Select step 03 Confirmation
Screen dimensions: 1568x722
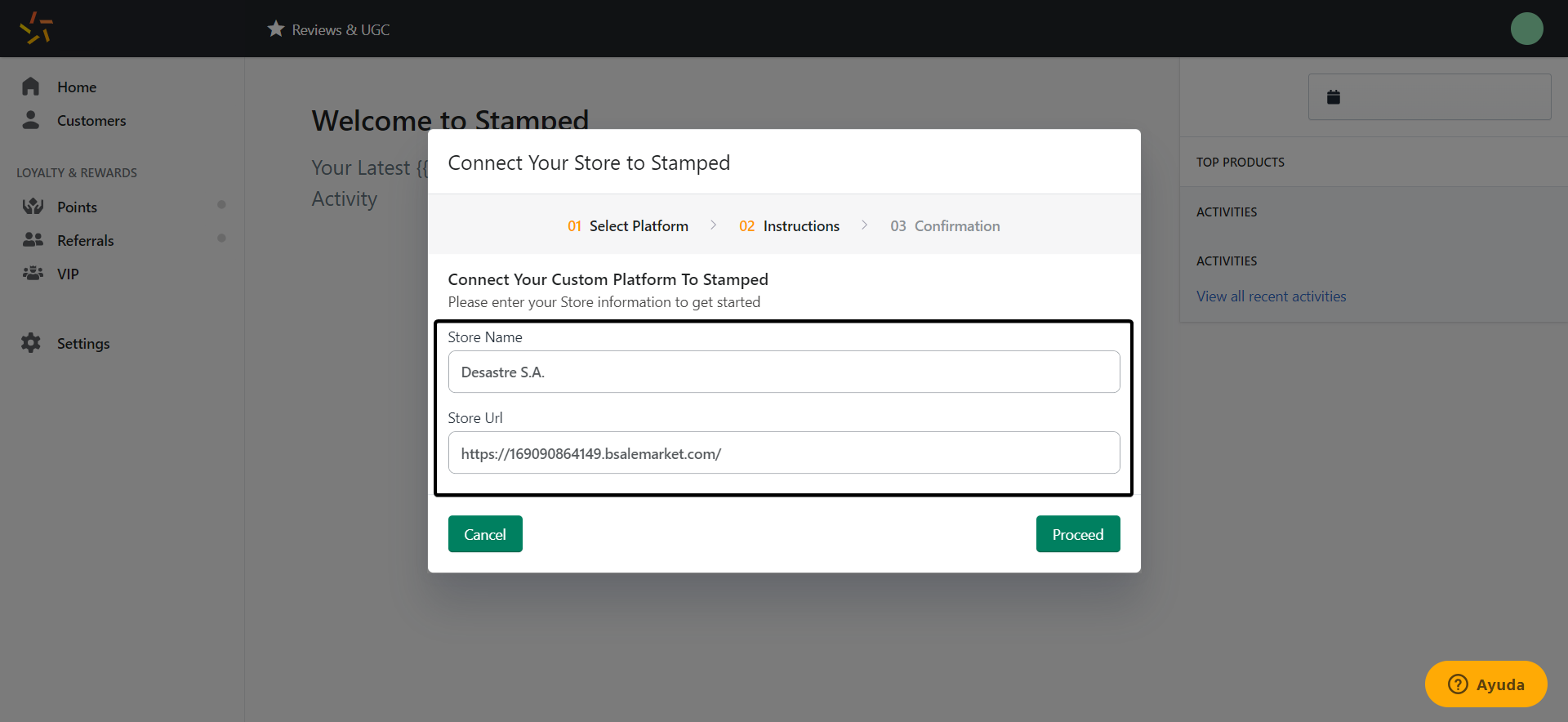[x=945, y=226]
